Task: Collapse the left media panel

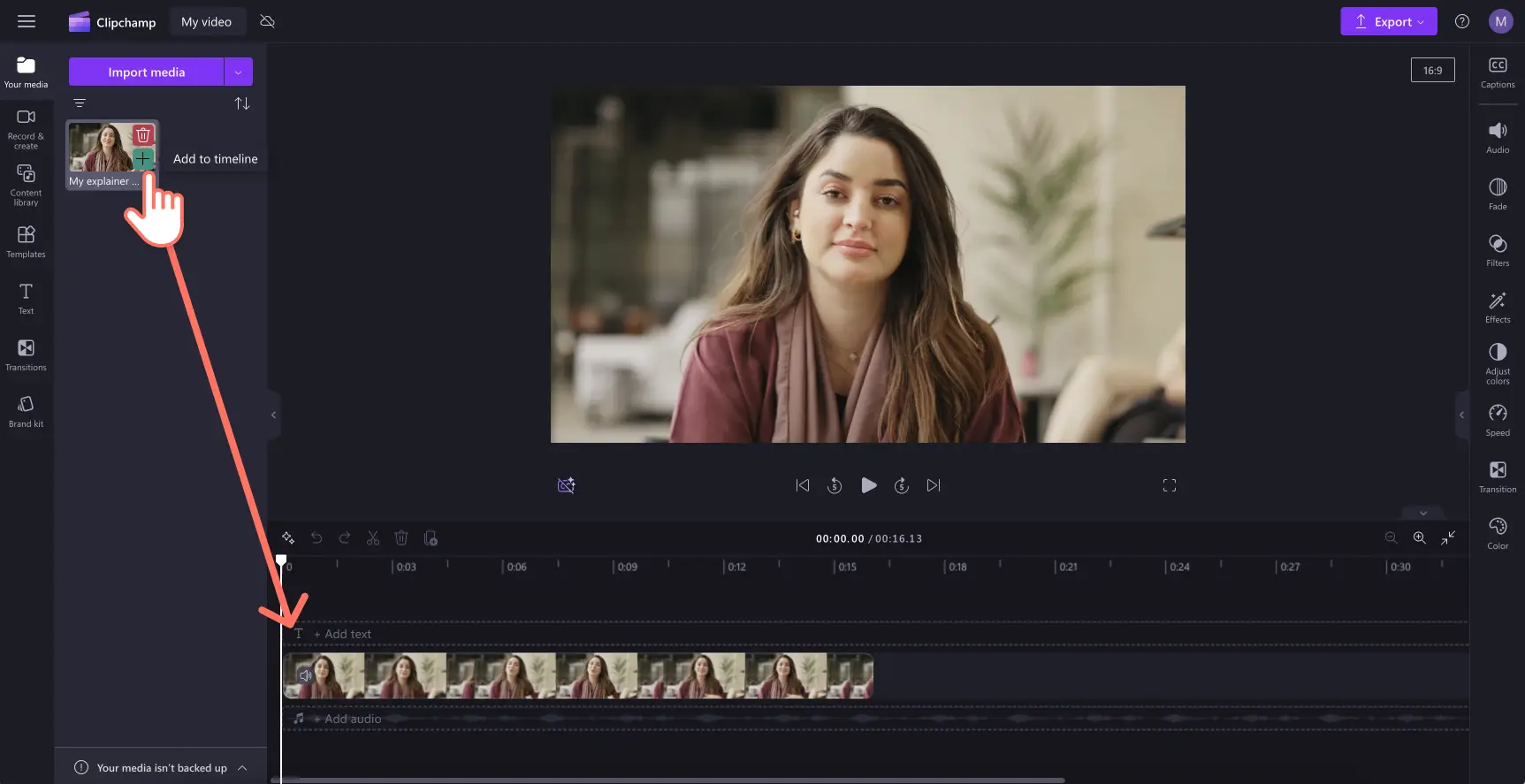Action: 273,415
